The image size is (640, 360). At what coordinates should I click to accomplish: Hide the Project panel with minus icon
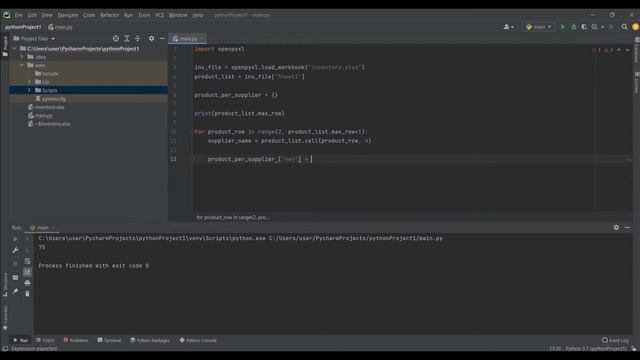[x=162, y=38]
